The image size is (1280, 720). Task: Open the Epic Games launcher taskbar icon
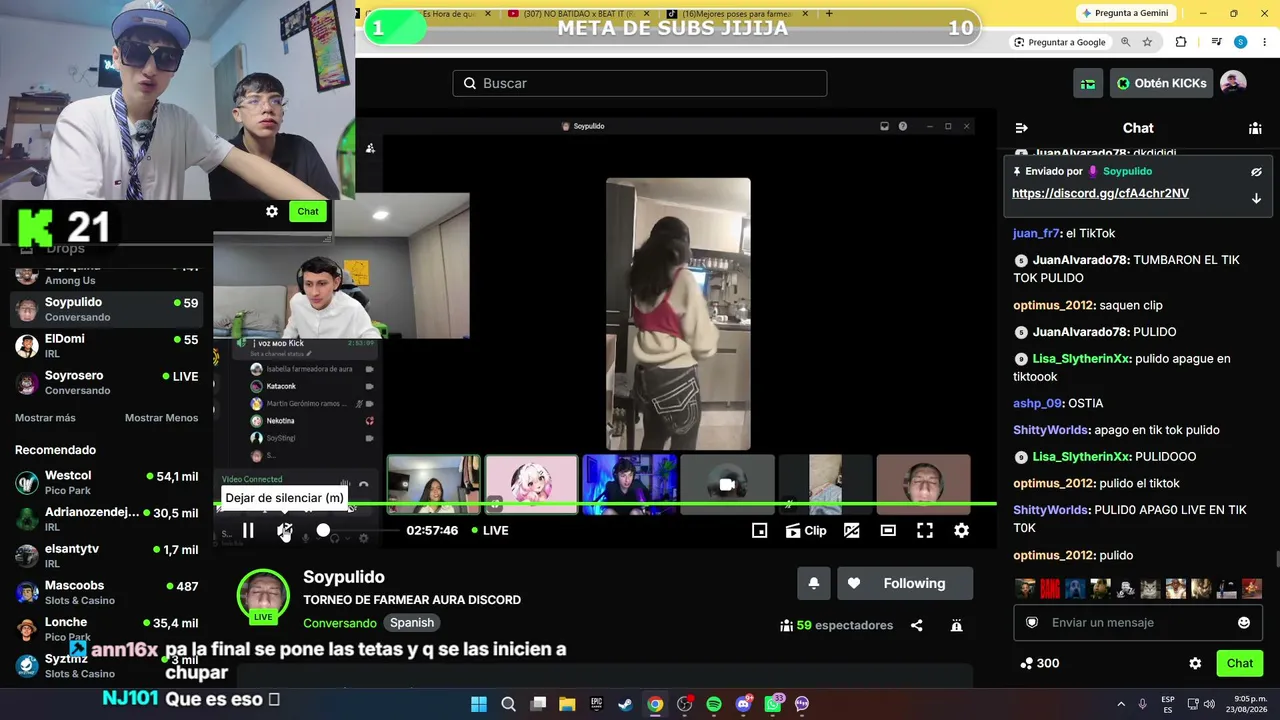pyautogui.click(x=597, y=704)
